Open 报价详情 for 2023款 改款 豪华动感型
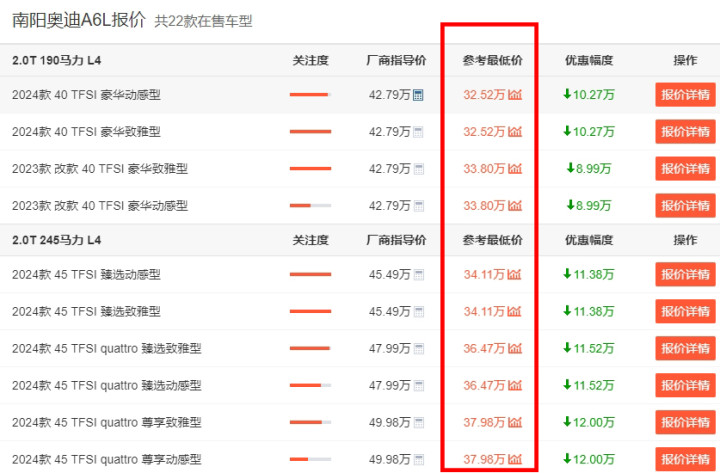 (685, 206)
